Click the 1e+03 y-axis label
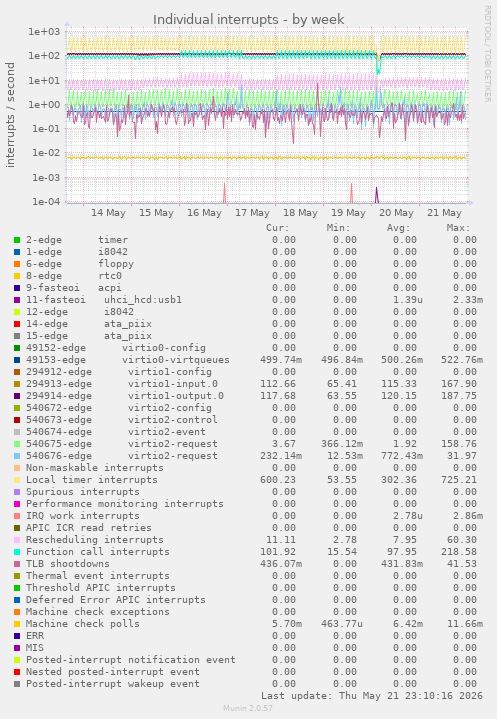The image size is (497, 719). [44, 32]
